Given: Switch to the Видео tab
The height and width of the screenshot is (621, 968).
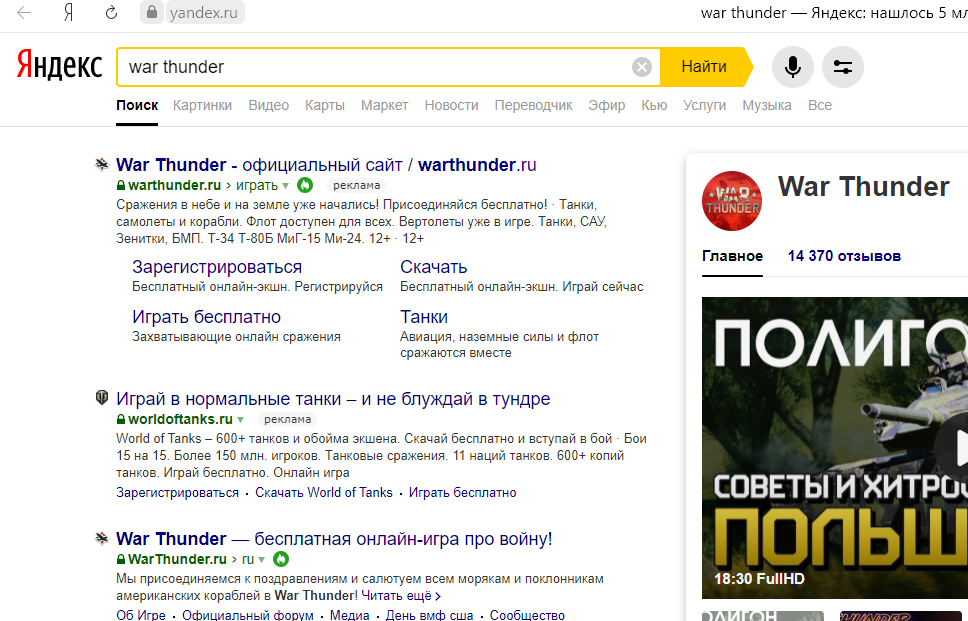Looking at the screenshot, I should tap(269, 106).
